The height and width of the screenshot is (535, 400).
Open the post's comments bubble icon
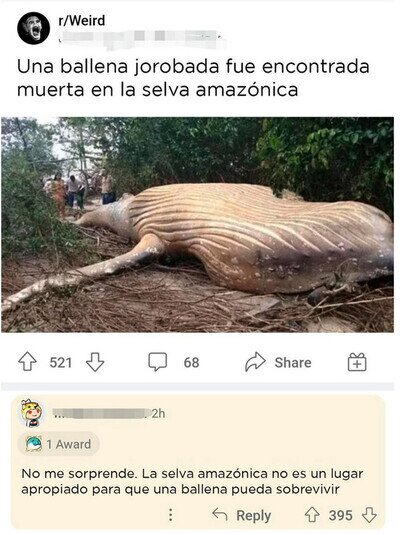coord(158,362)
